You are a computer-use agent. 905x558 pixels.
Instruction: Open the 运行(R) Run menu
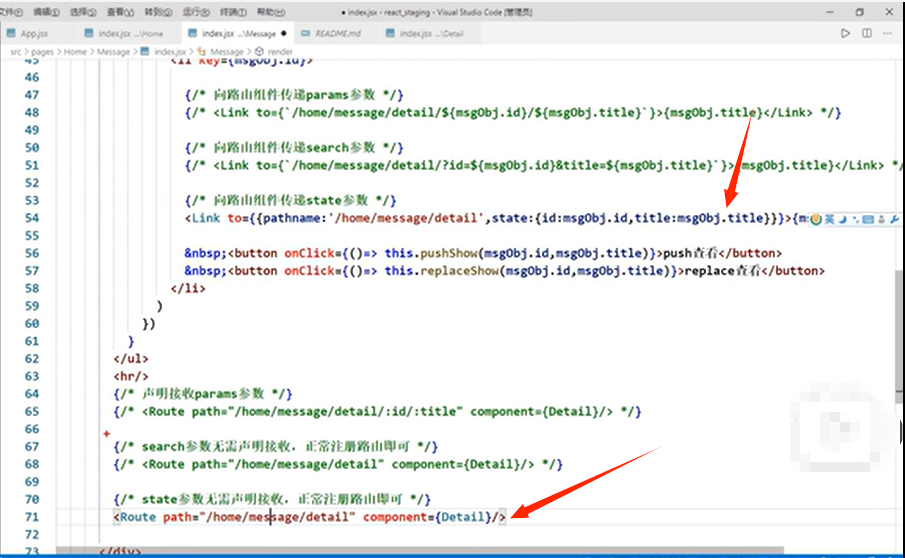click(196, 12)
